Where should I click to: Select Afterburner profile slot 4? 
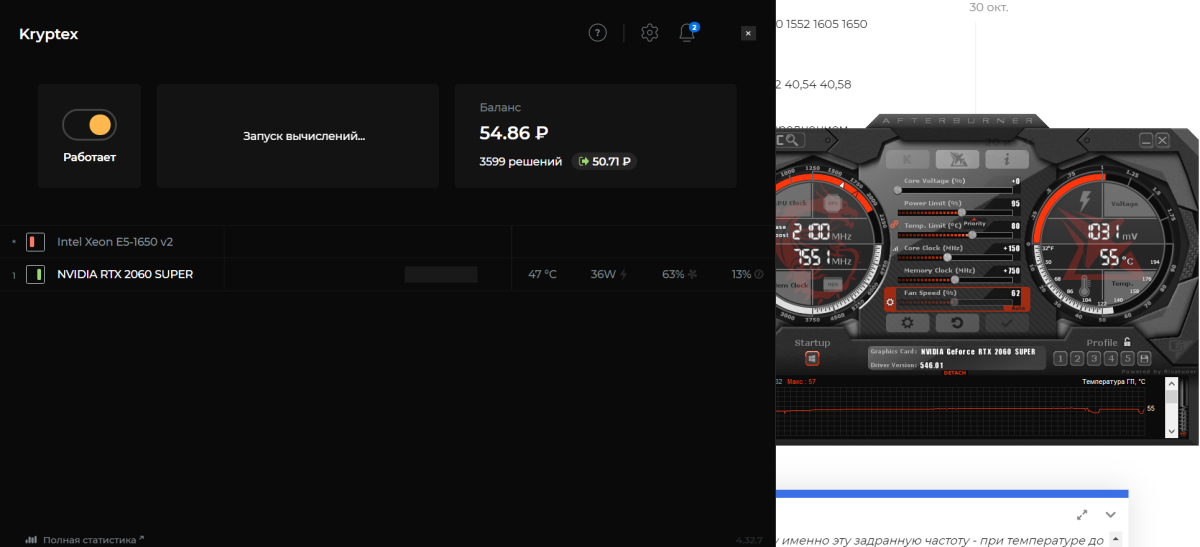(x=1111, y=358)
